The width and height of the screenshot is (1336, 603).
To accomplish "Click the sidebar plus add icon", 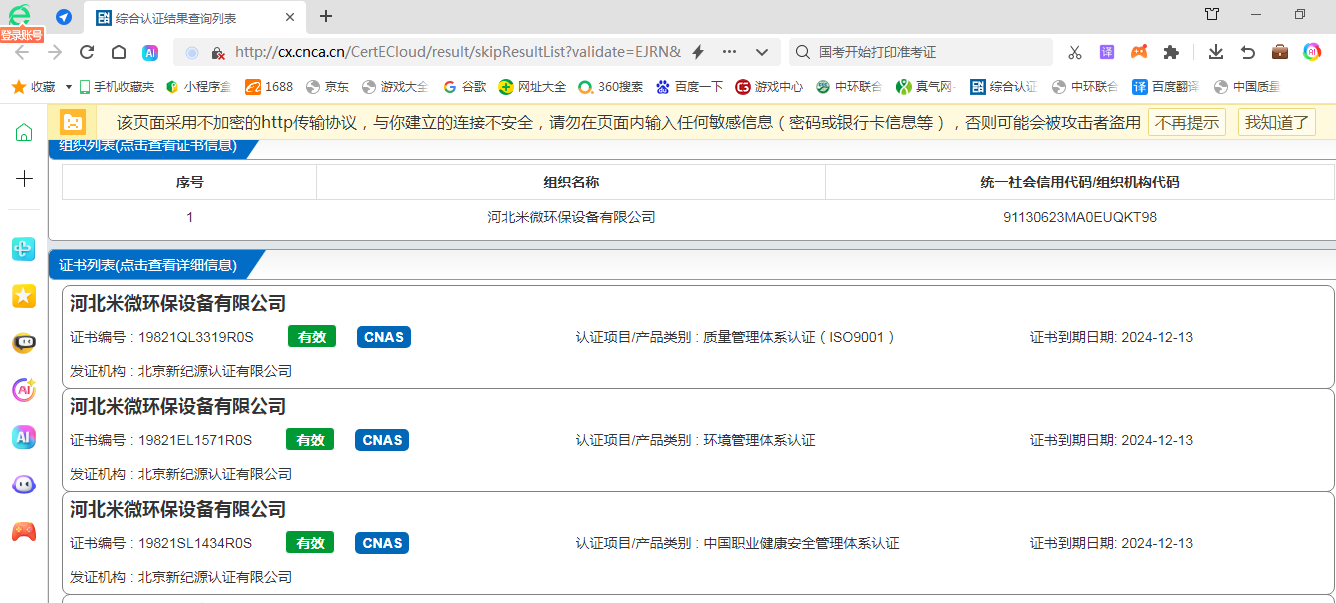I will pyautogui.click(x=24, y=179).
